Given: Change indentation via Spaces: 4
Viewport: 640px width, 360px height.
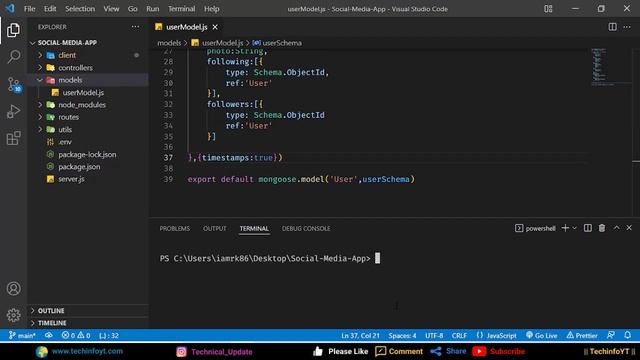Looking at the screenshot, I should click(x=402, y=336).
